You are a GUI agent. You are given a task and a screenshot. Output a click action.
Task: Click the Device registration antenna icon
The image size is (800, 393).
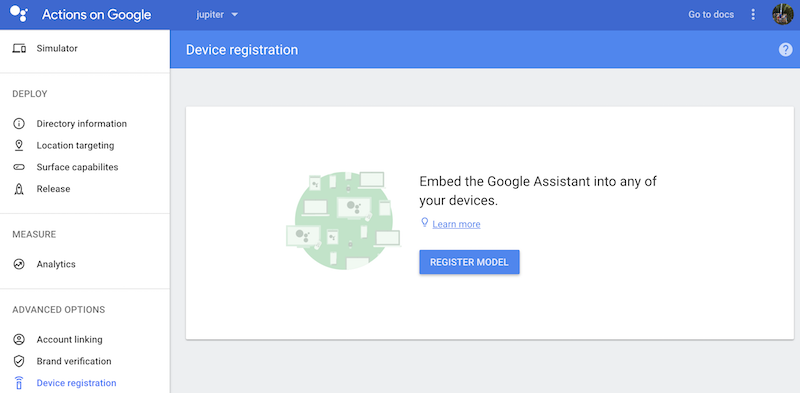(19, 383)
